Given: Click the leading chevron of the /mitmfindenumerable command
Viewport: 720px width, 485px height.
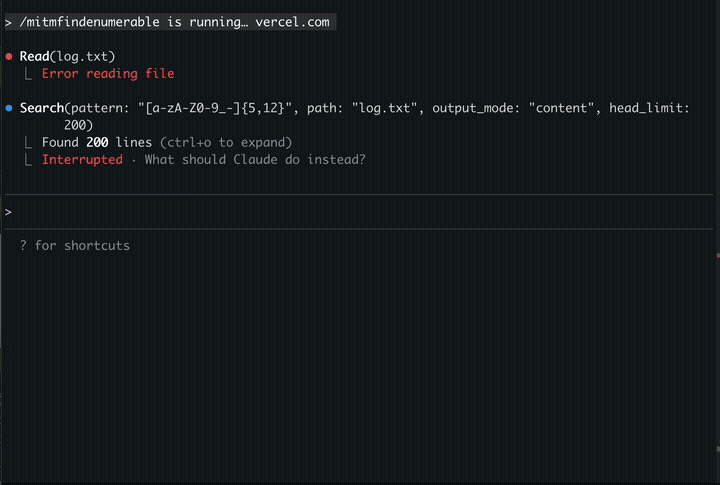Looking at the screenshot, I should (x=8, y=22).
